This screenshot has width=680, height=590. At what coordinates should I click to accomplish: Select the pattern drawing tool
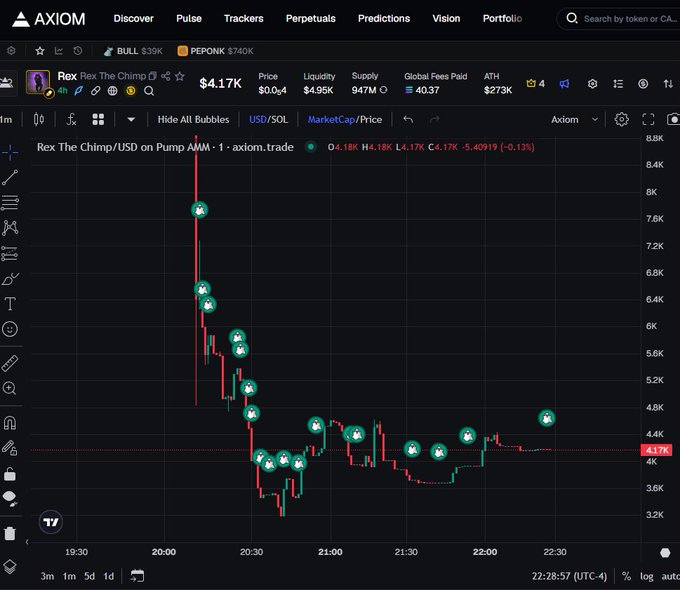click(10, 228)
